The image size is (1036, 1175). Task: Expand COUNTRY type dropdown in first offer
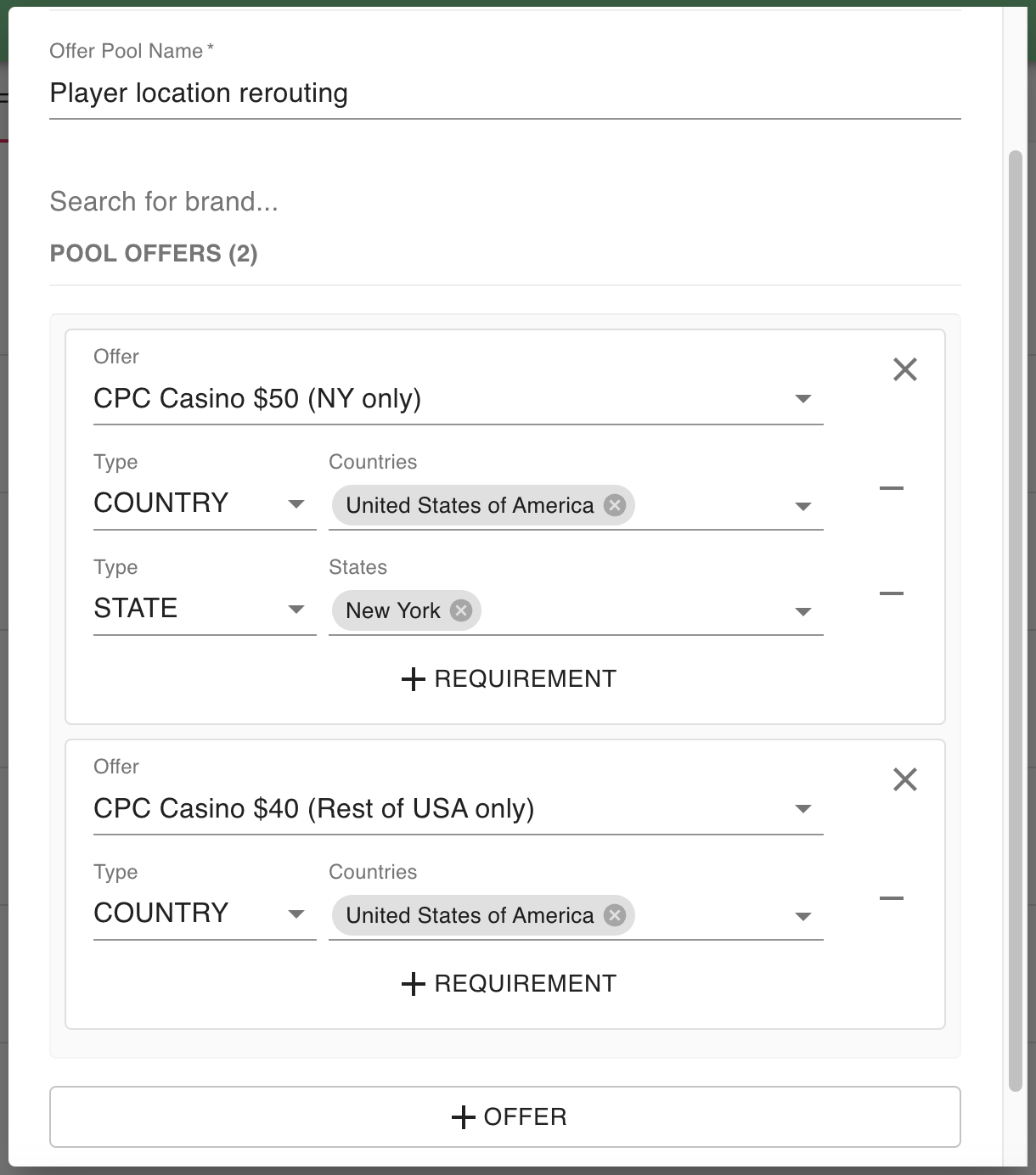[296, 504]
